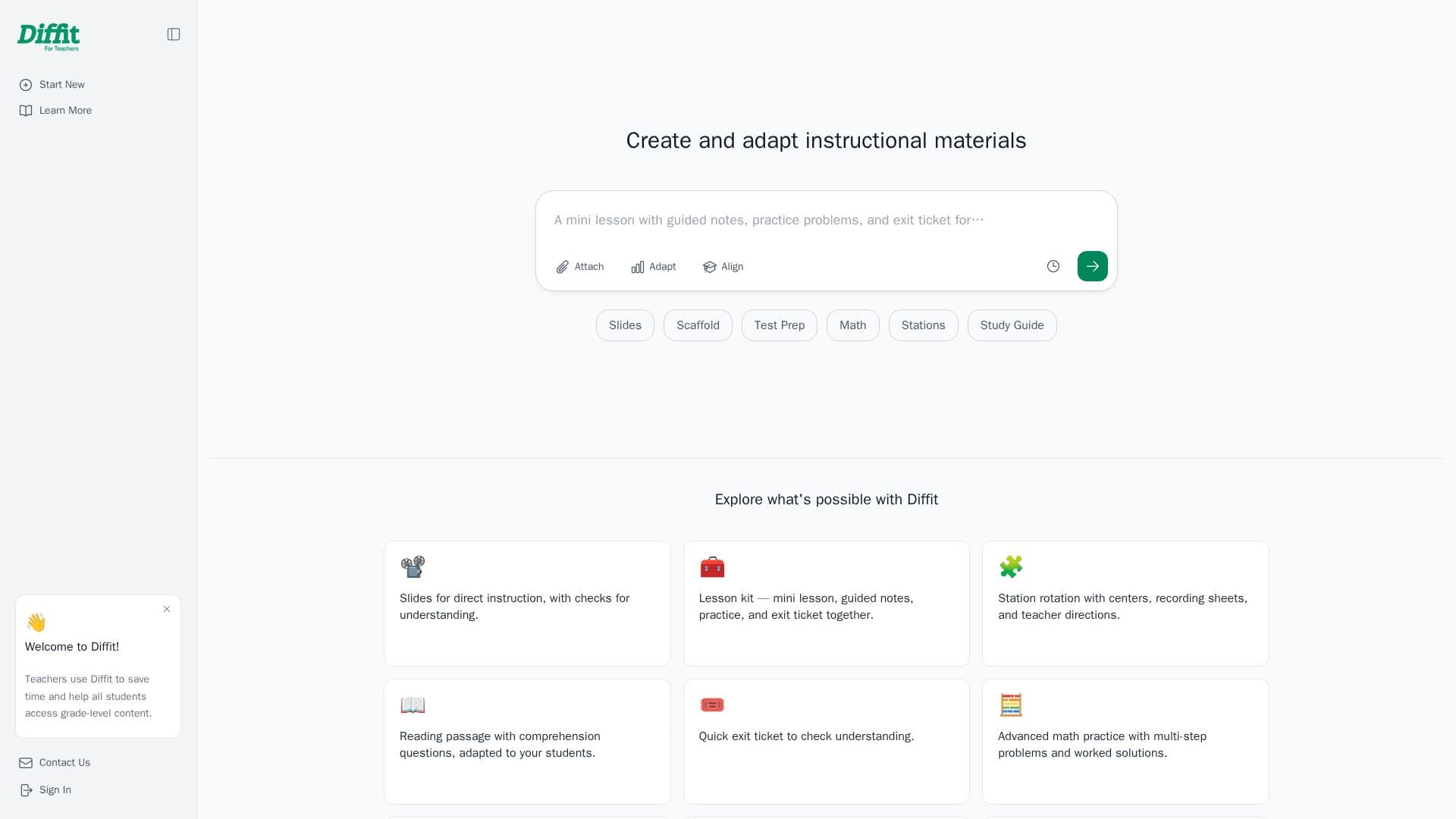Viewport: 1456px width, 819px height.
Task: Choose the Quick exit ticket card
Action: coord(827,742)
